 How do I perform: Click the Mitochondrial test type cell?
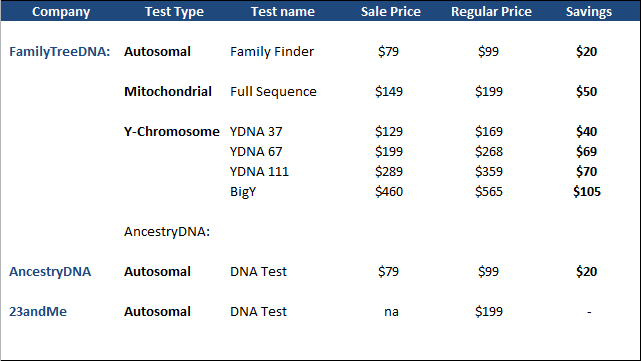168,92
